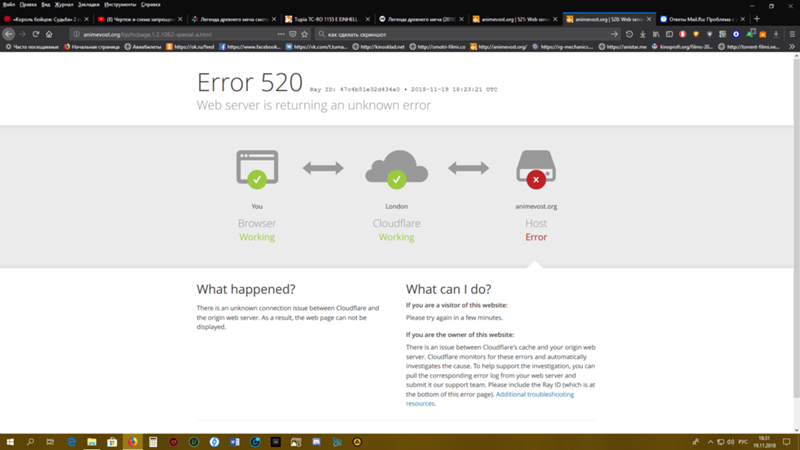Open the Вид menu
The height and width of the screenshot is (450, 800).
pos(45,5)
